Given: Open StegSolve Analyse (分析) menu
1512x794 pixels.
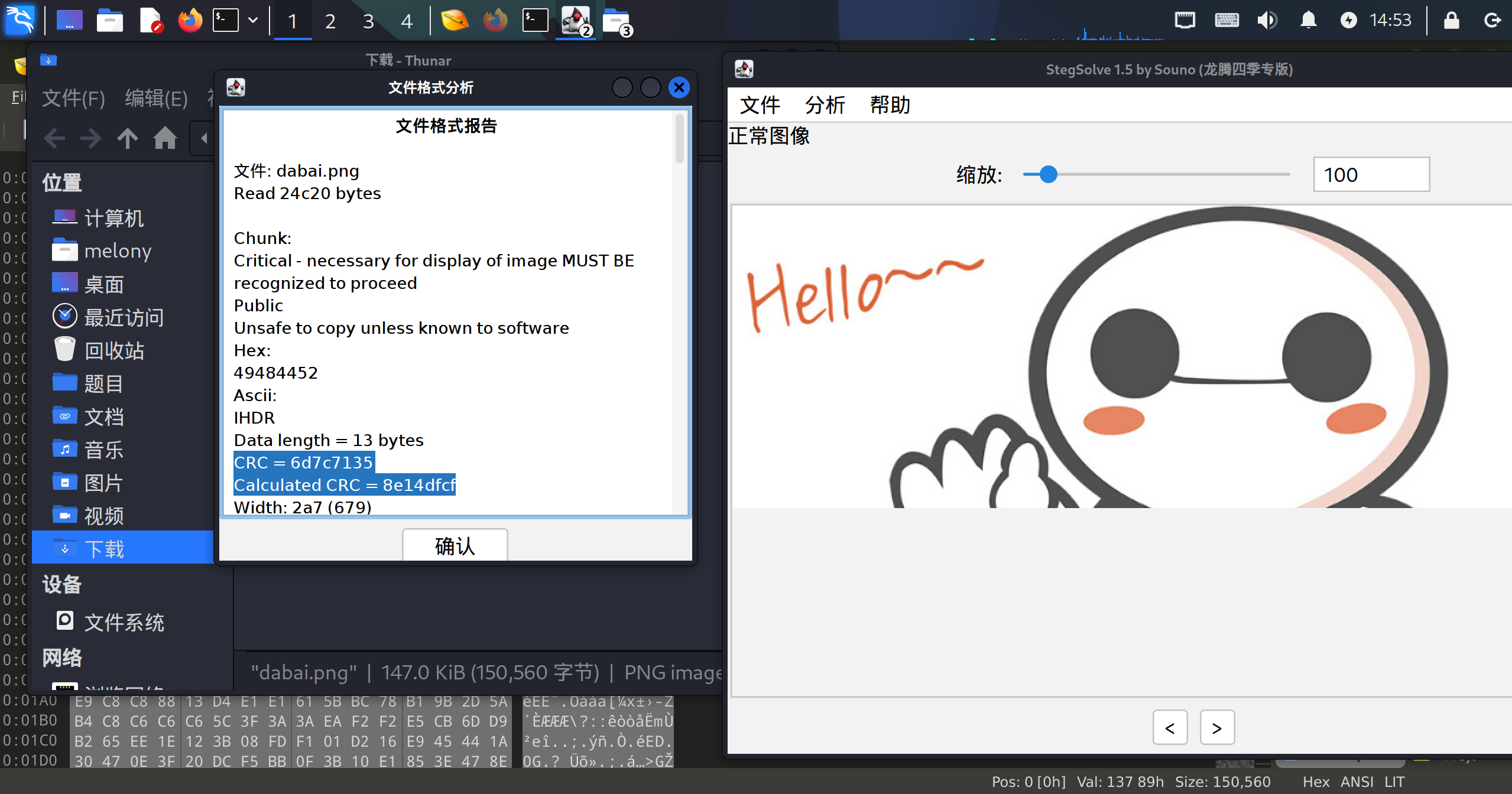Looking at the screenshot, I should coord(825,105).
